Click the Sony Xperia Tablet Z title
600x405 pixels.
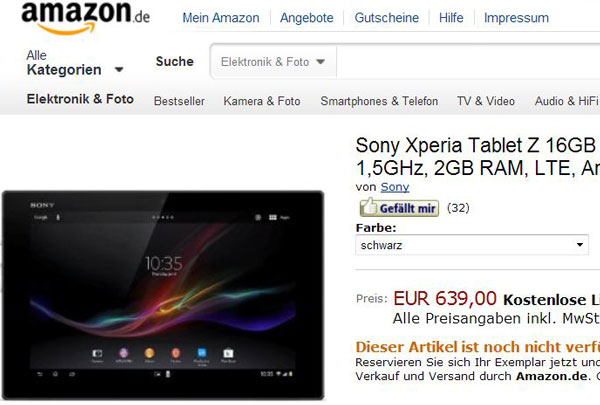point(478,157)
